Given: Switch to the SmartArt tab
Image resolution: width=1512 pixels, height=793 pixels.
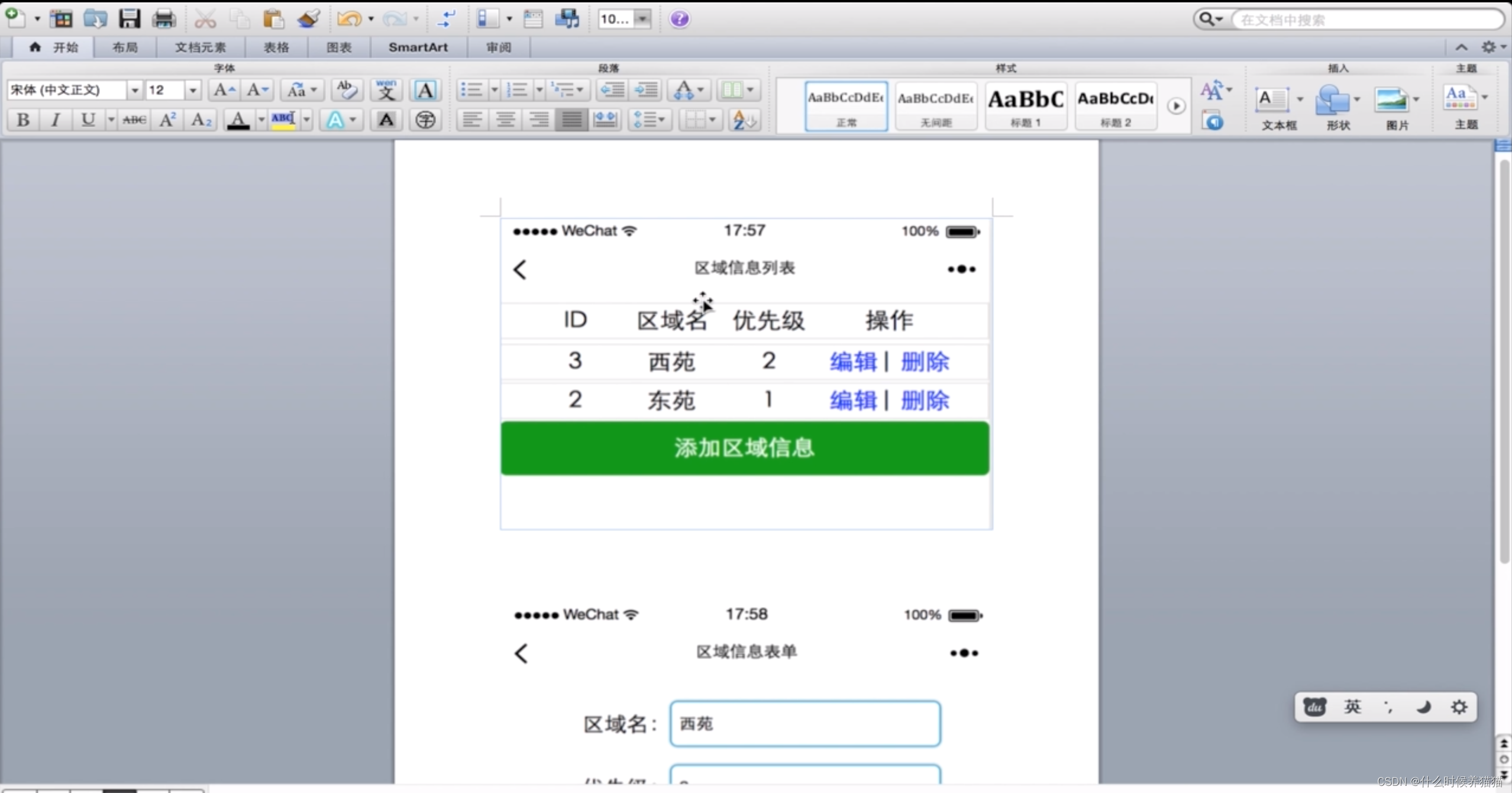Looking at the screenshot, I should click(418, 47).
